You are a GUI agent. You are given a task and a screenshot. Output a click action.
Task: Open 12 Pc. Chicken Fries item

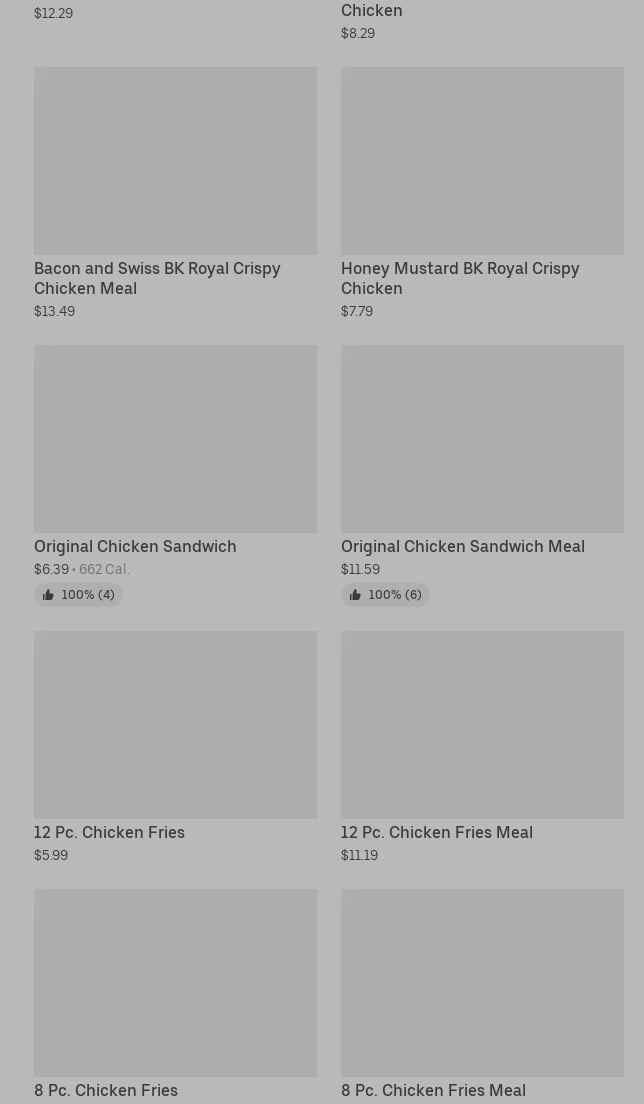tap(109, 832)
